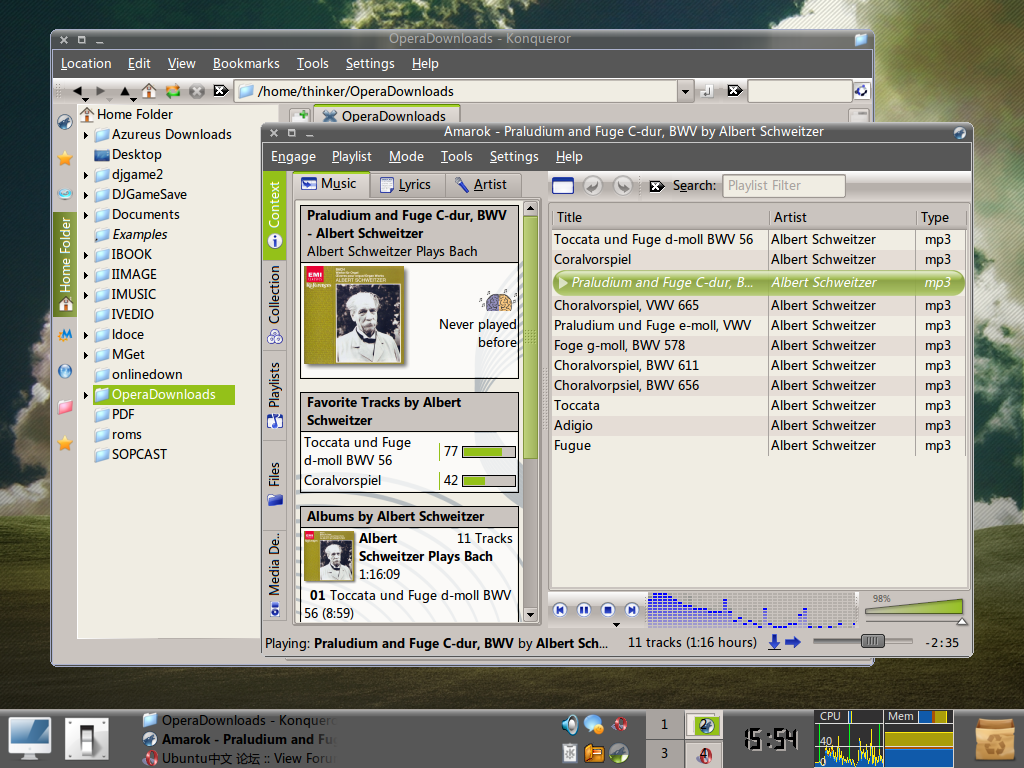The height and width of the screenshot is (768, 1024).
Task: Open the Amarok Tools menu
Action: [456, 157]
